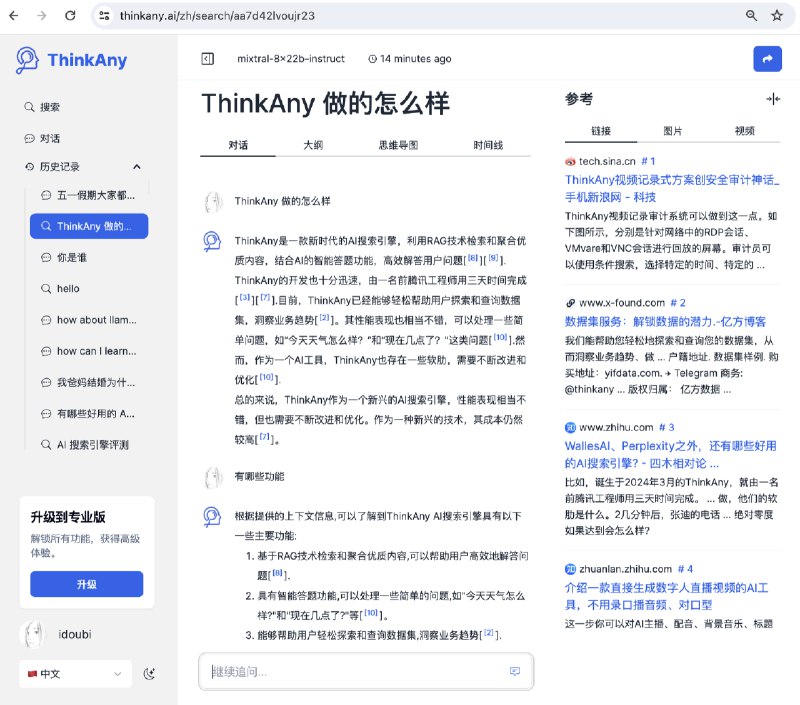Click the user avatar beside 有哪些功能
Viewport: 800px width, 705px height.
(x=213, y=478)
